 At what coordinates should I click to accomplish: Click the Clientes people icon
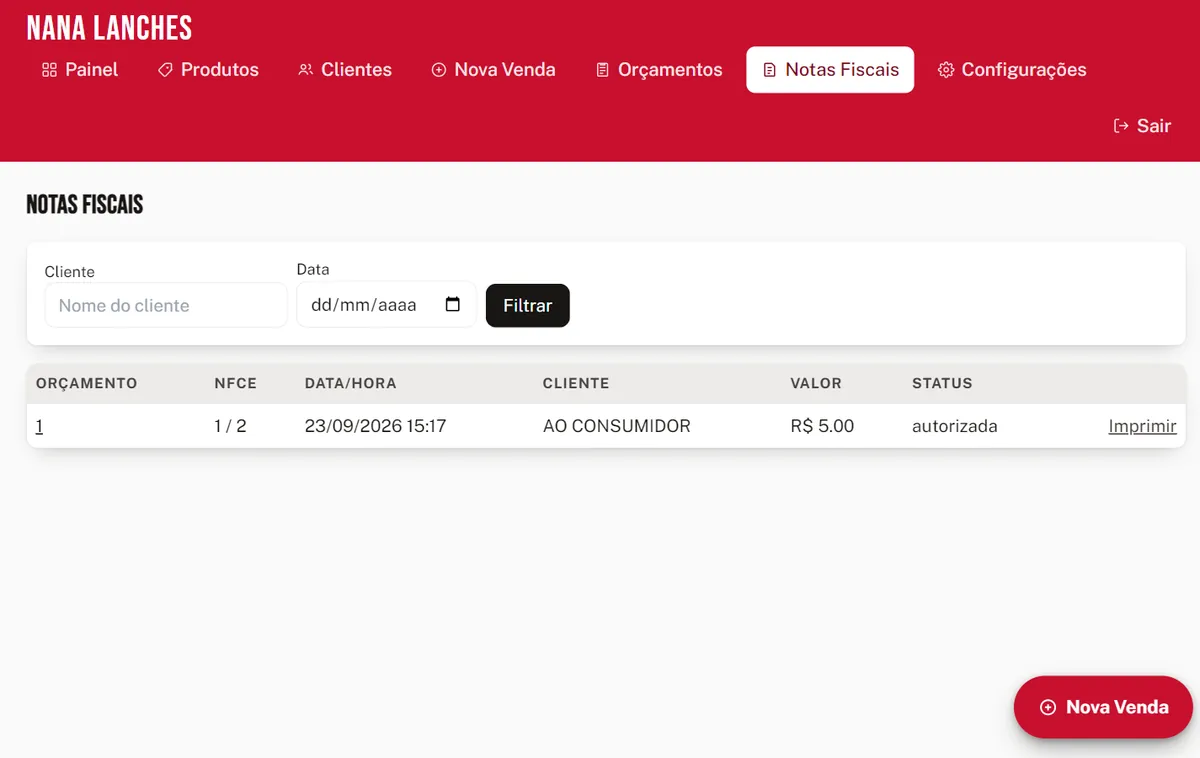tap(305, 70)
